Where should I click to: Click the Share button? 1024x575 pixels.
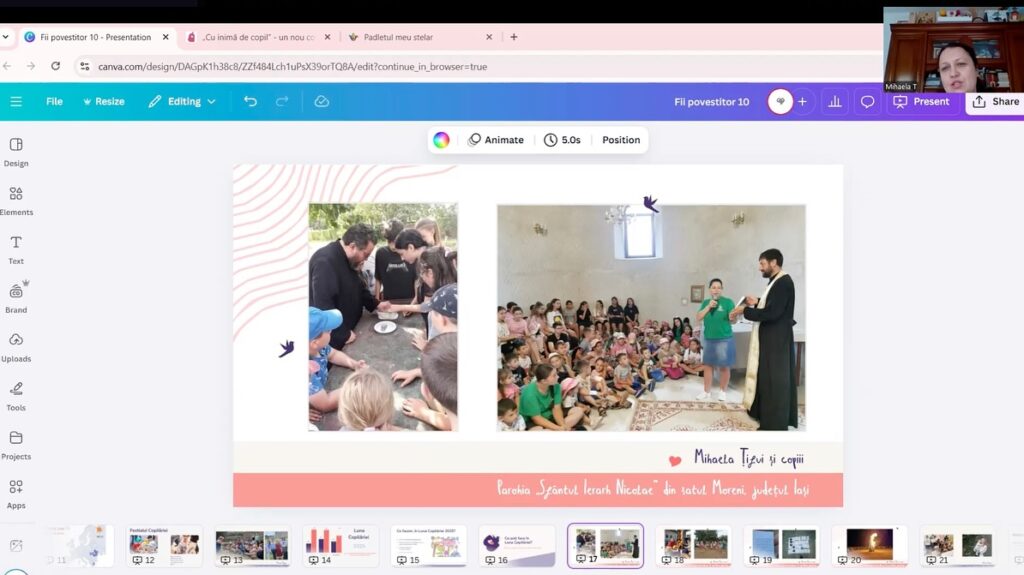(995, 101)
